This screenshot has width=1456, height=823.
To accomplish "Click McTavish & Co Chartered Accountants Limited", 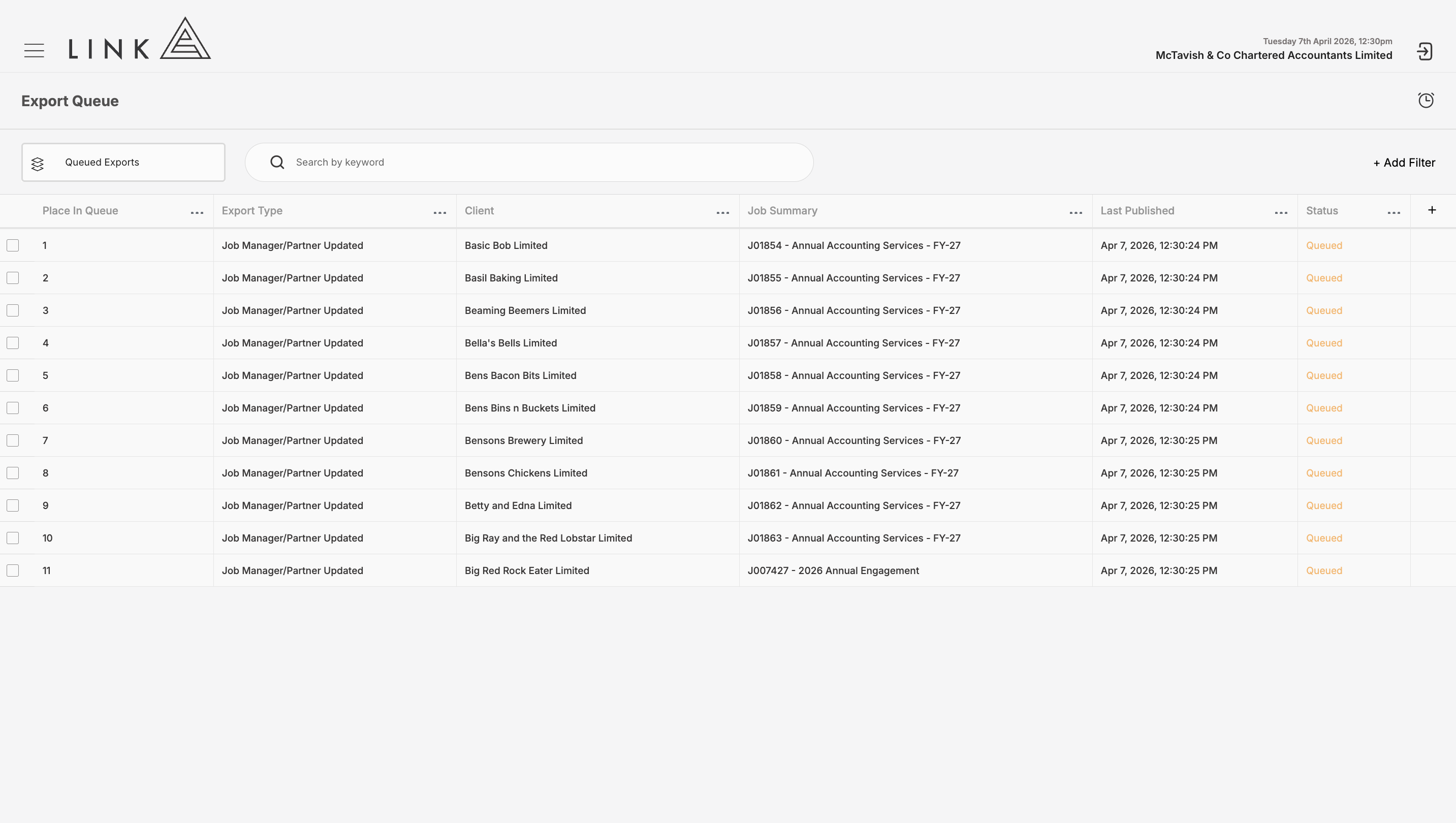I will (1274, 55).
